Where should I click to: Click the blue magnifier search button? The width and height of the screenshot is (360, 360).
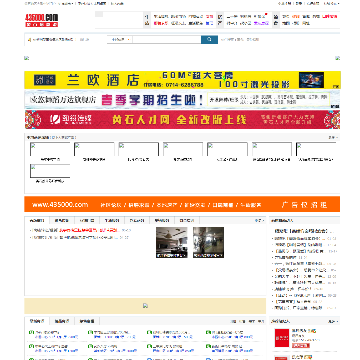(209, 39)
